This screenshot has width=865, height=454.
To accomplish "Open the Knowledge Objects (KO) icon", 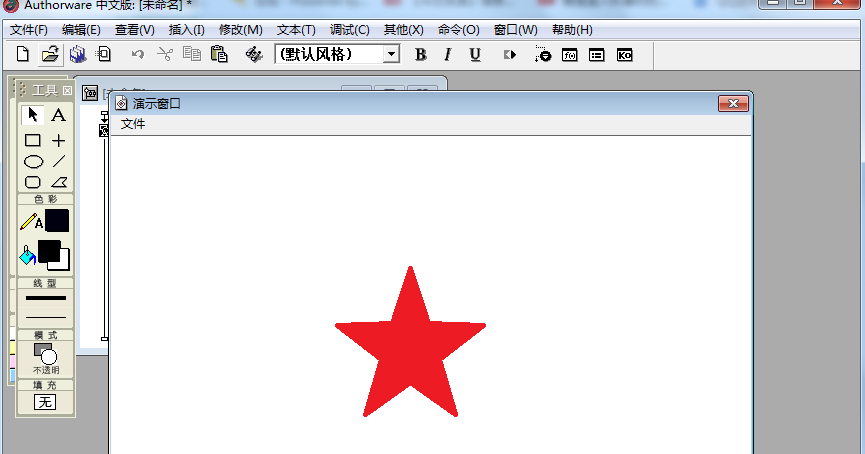I will click(x=624, y=55).
